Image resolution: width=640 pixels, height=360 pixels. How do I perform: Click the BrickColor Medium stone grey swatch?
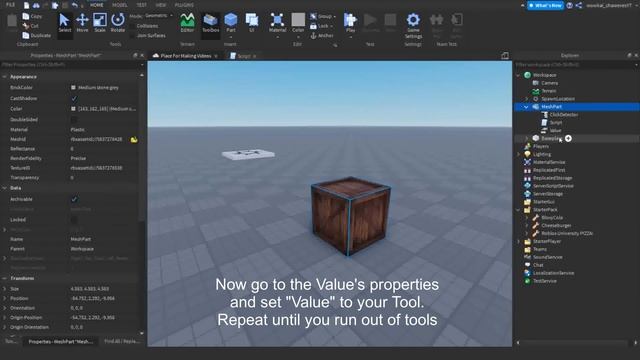(73, 87)
